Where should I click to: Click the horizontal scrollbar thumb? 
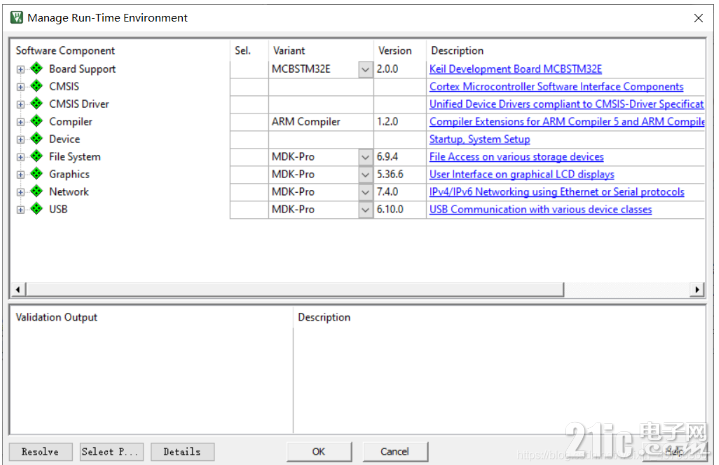click(295, 289)
